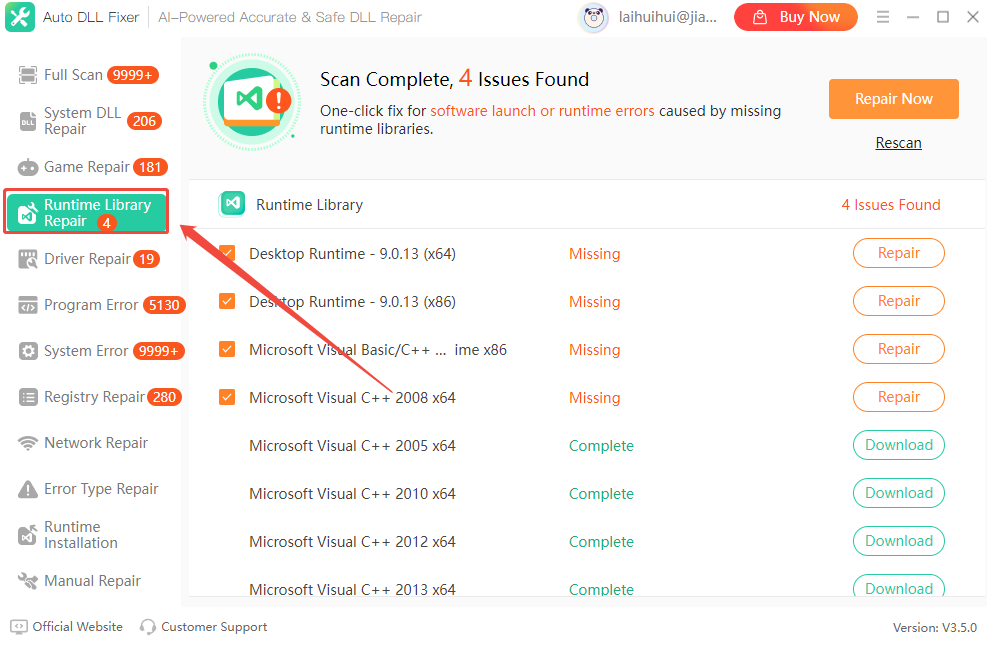Toggle Microsoft Visual C++ 2008 x64 checkbox
Screen dimensions: 987x645
click(227, 398)
